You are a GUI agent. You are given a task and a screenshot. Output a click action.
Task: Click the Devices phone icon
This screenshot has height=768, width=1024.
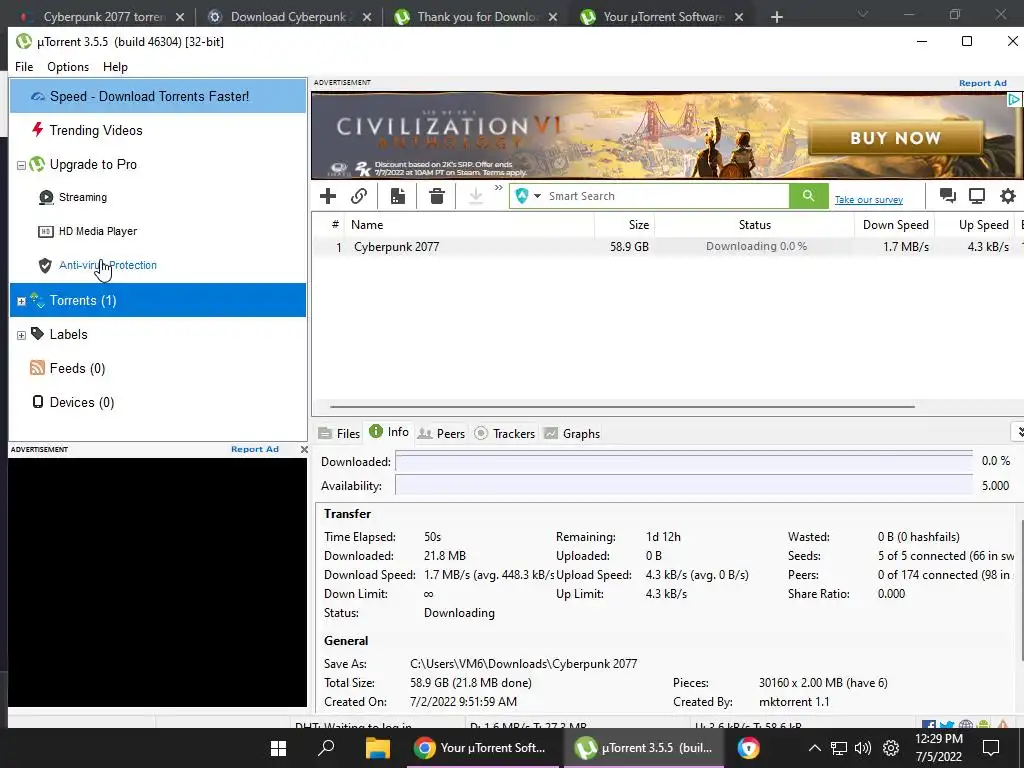(38, 402)
